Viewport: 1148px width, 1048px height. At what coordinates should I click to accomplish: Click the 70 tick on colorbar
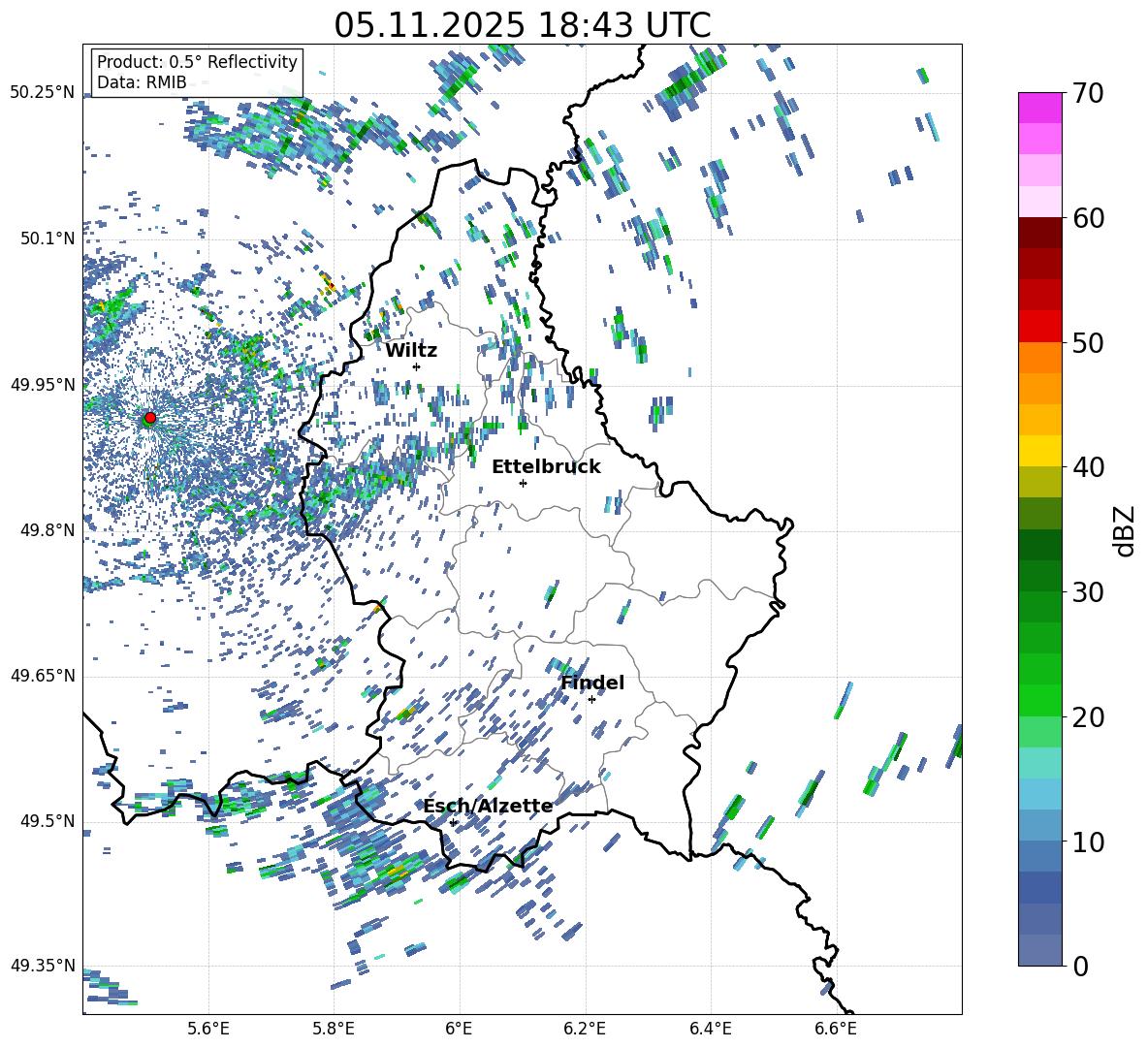1088,93
